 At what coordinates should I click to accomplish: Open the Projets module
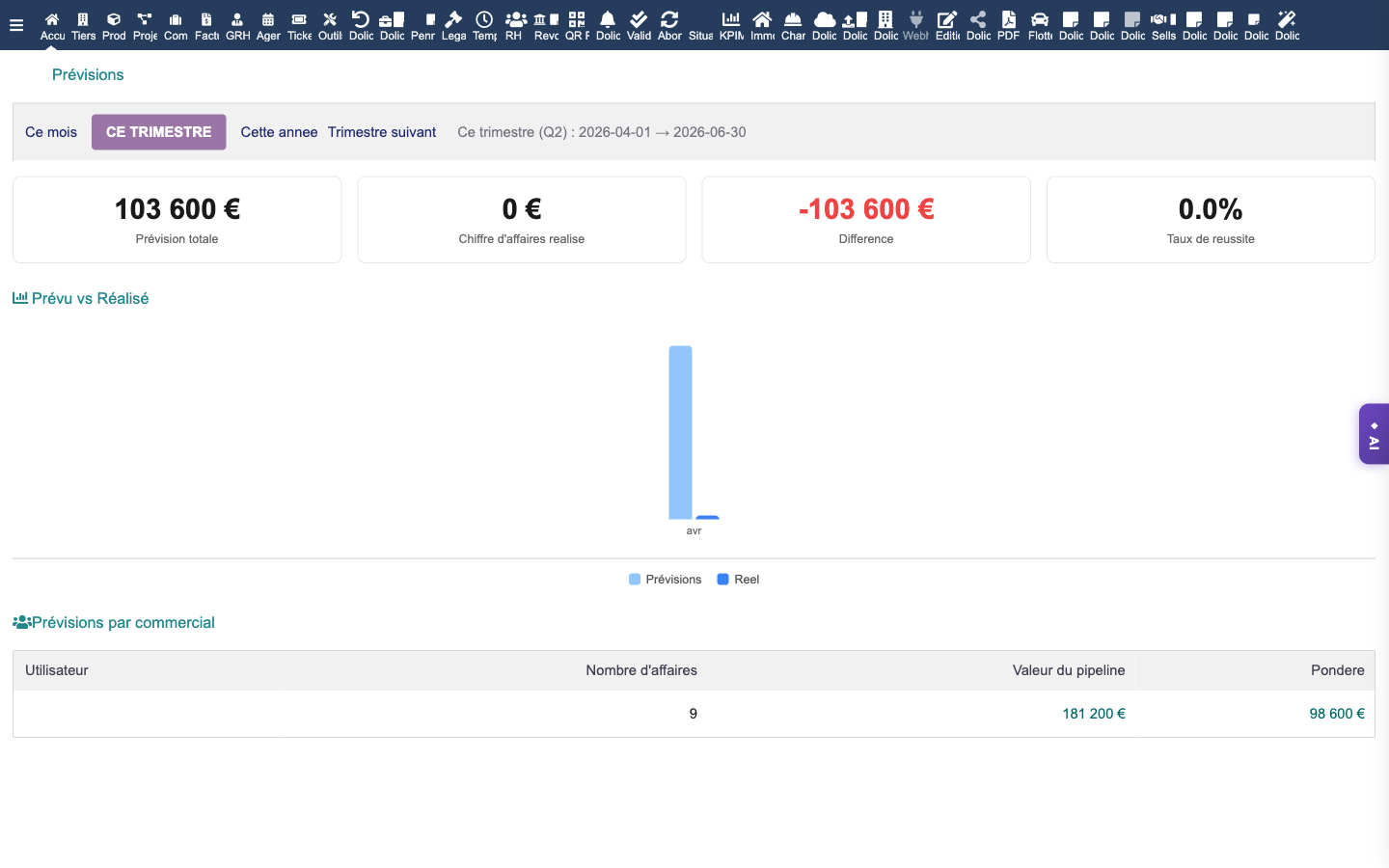tap(145, 26)
